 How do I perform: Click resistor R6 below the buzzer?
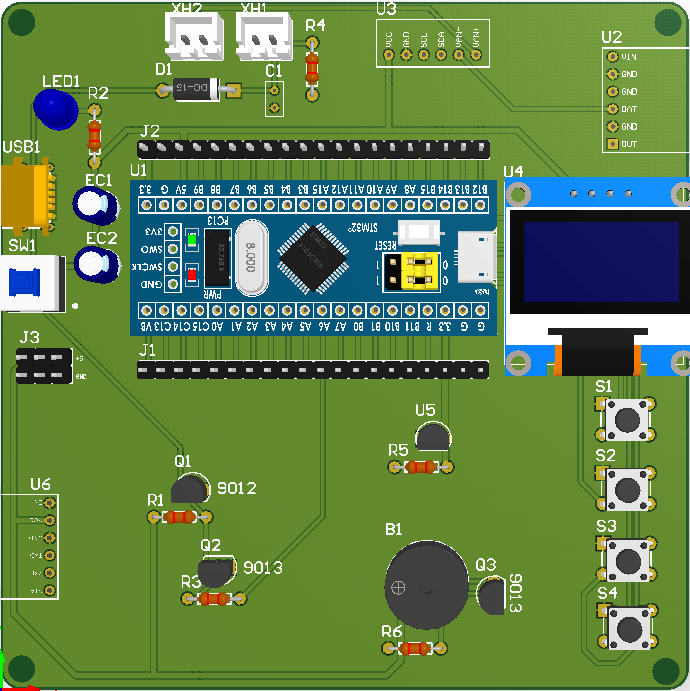(x=414, y=648)
